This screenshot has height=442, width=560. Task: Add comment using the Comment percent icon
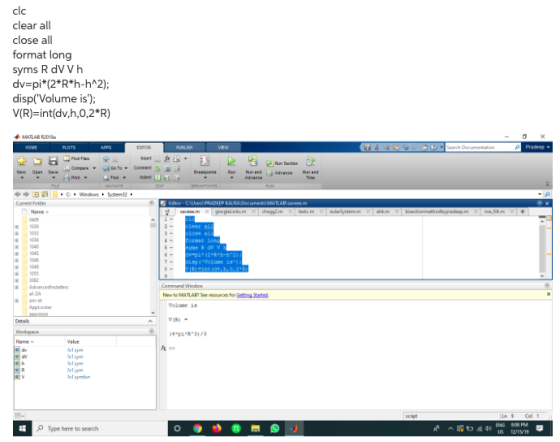coord(157,168)
